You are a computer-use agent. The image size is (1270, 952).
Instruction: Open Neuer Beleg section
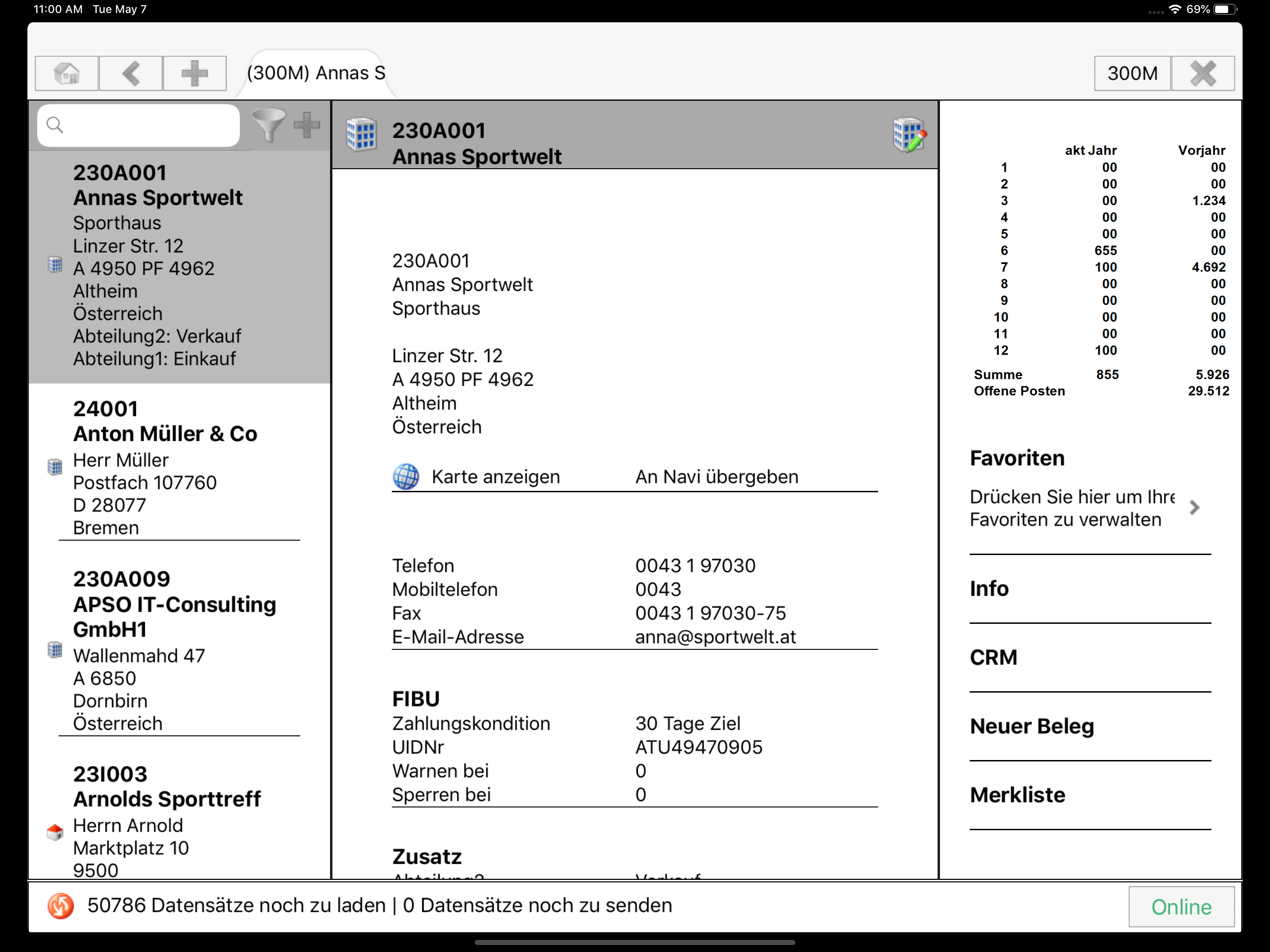(x=1032, y=727)
